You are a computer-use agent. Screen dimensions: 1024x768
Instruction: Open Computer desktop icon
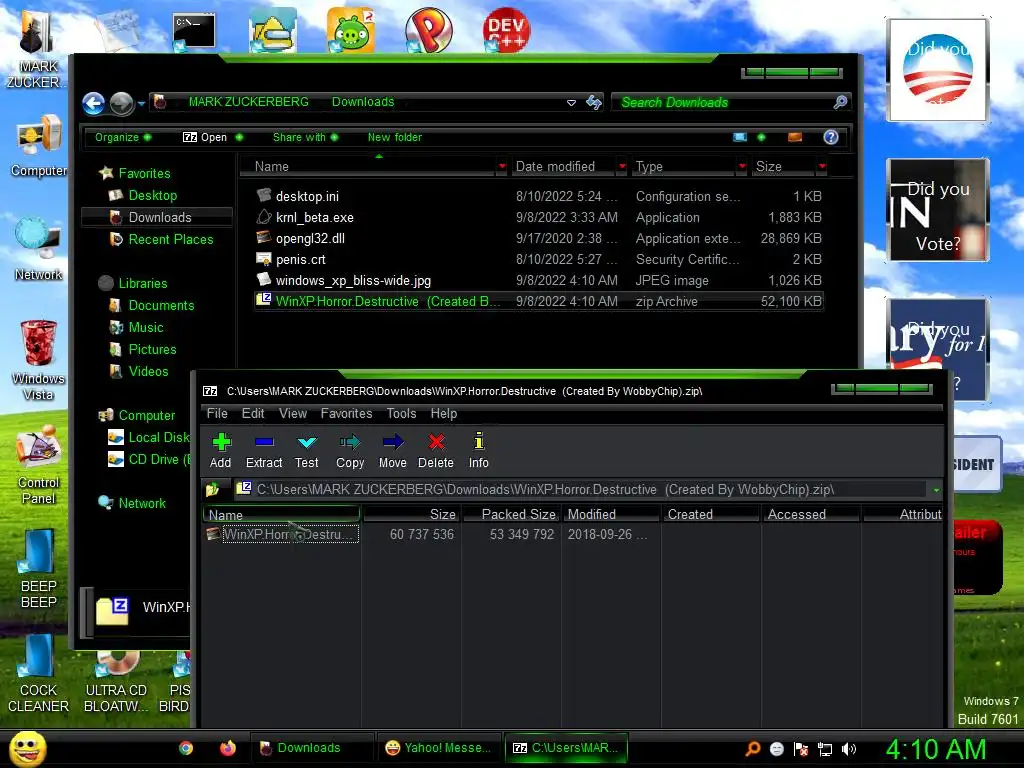coord(39,147)
